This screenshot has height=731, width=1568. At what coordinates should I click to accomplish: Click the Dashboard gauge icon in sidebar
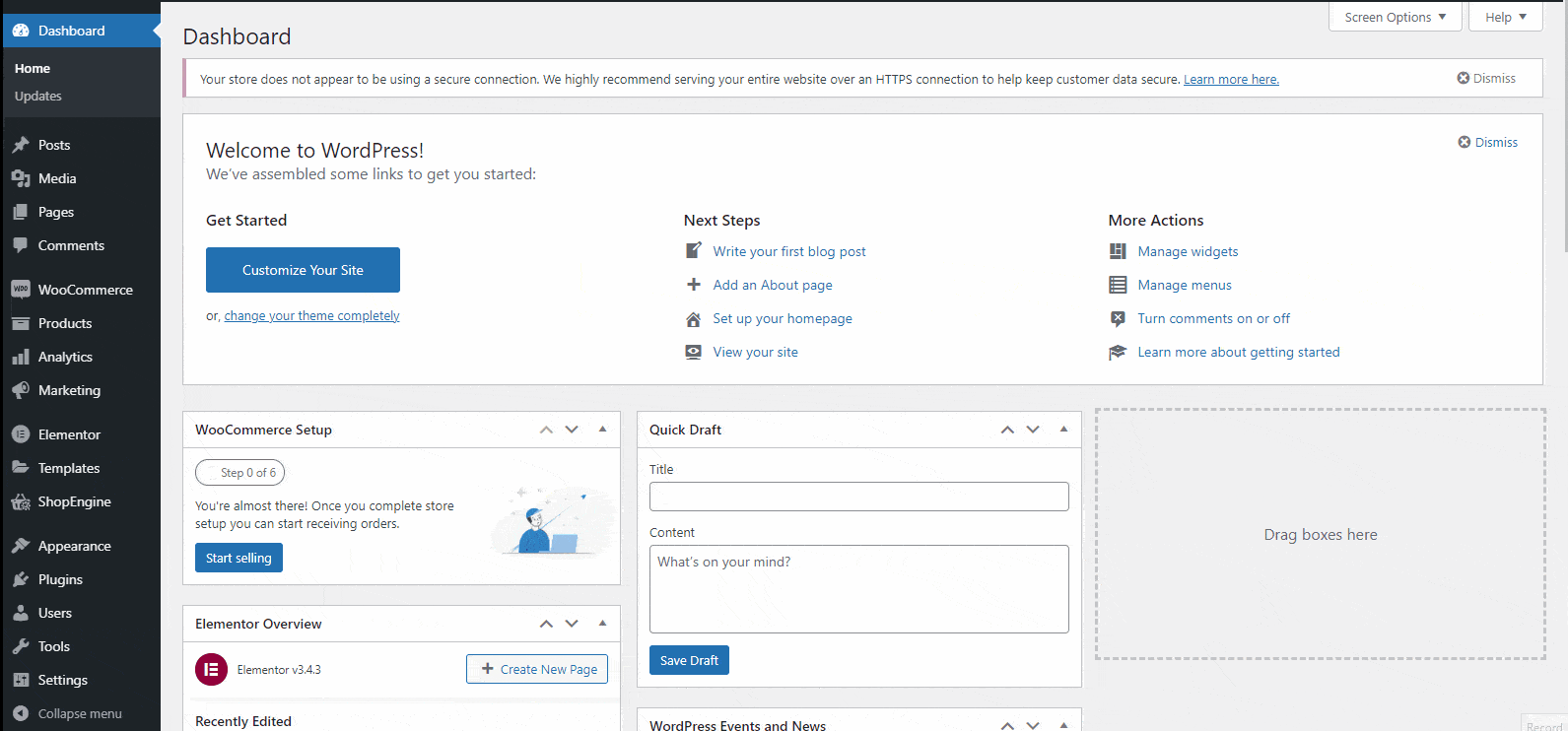click(x=21, y=31)
